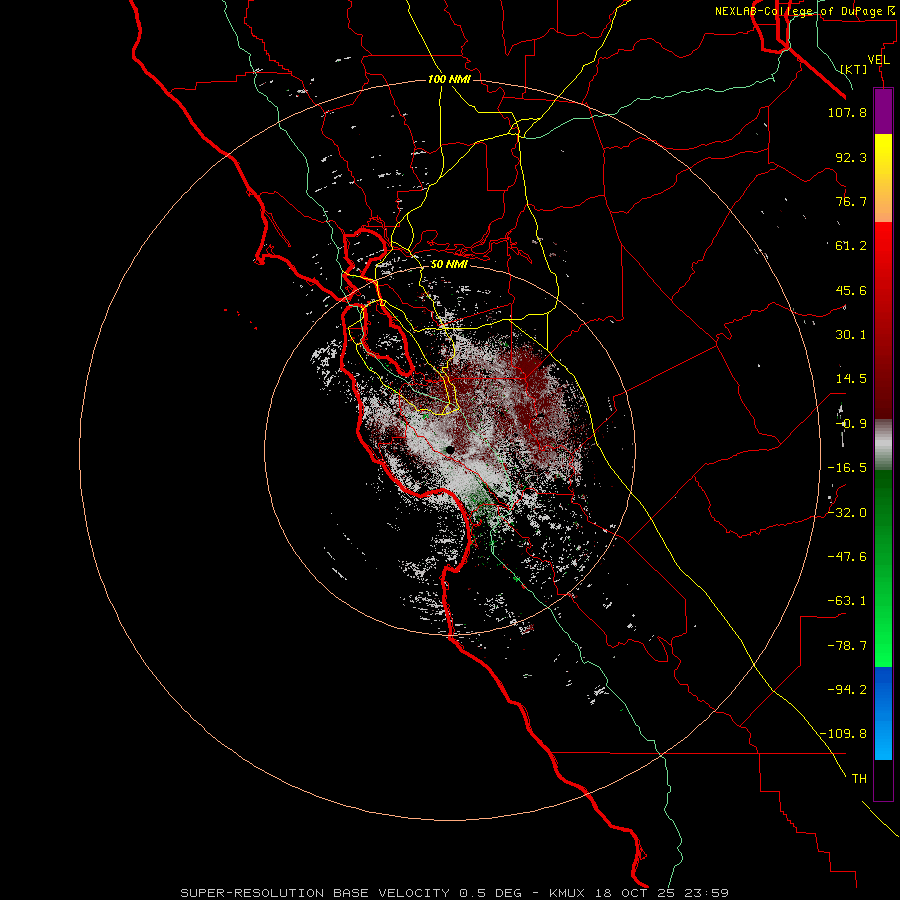Click the TH threshold label
900x900 pixels.
[859, 779]
